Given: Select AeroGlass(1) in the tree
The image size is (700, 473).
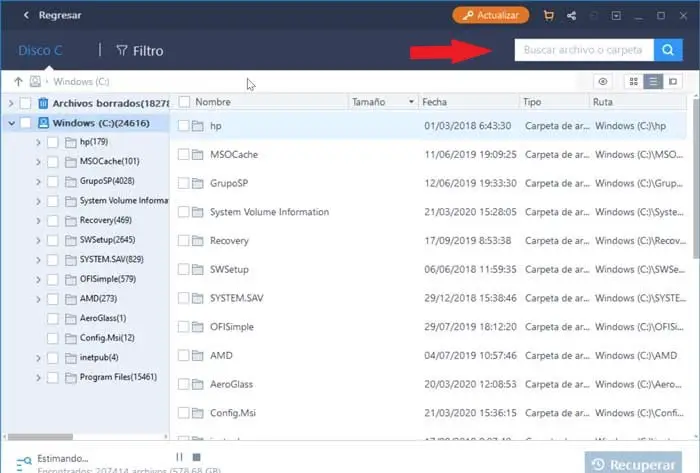Looking at the screenshot, I should [103, 319].
